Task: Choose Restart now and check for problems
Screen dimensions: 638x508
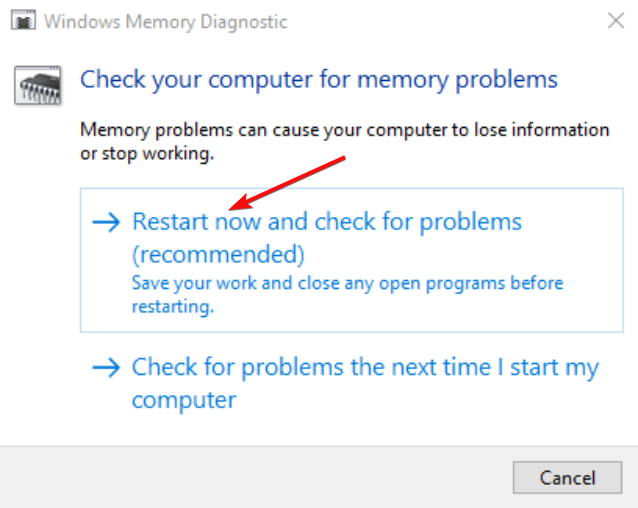Action: pos(327,221)
